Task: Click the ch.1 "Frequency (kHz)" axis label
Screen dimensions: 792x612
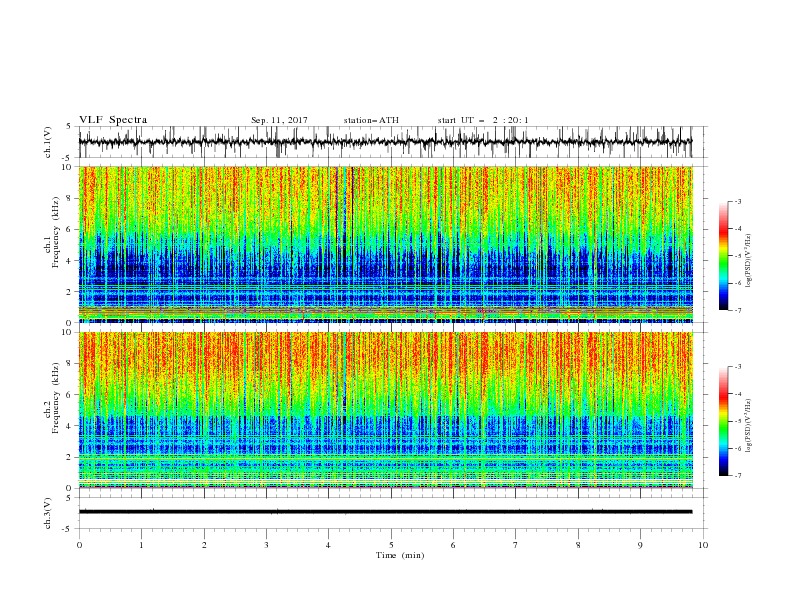Action: pos(56,232)
